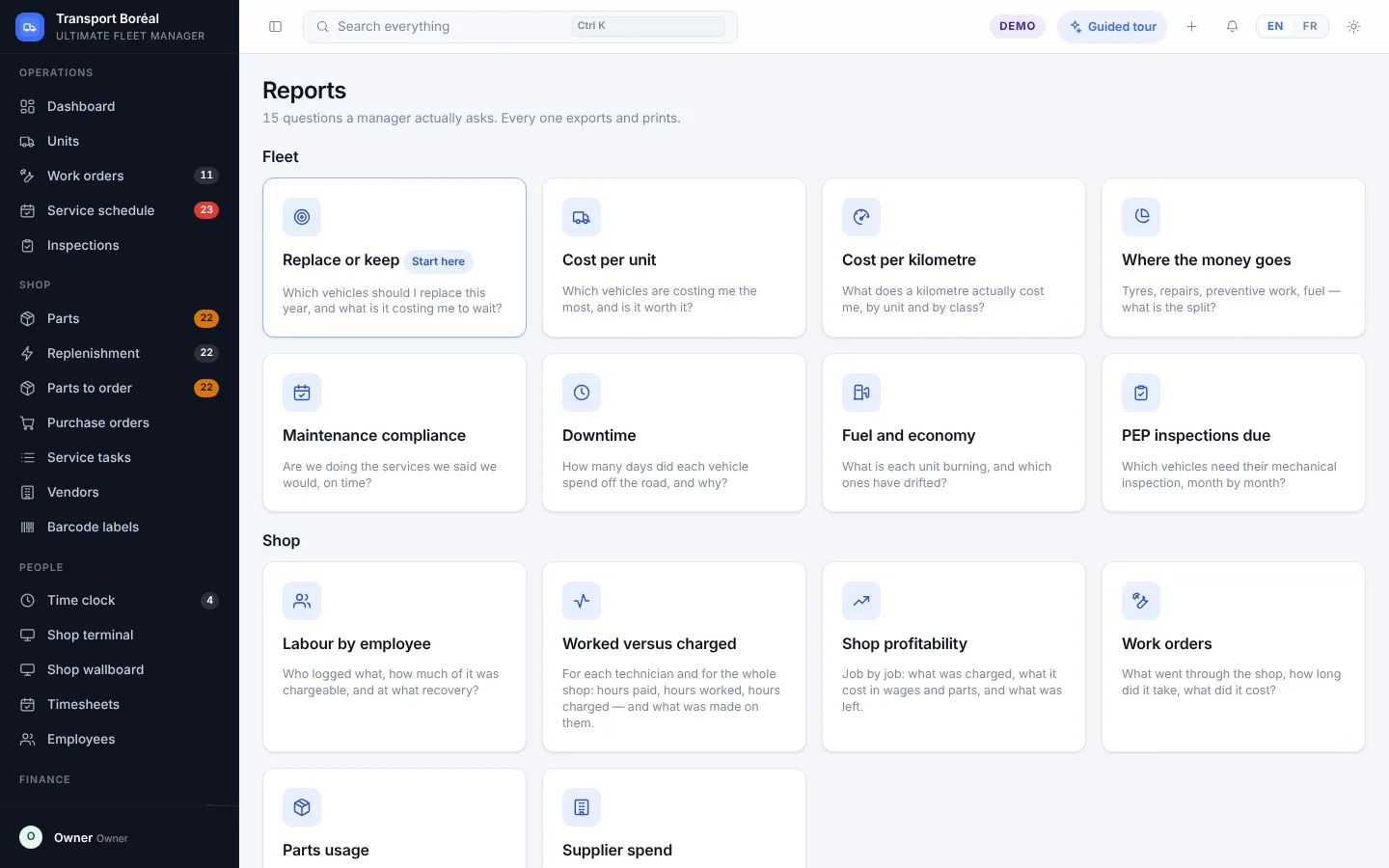Viewport: 1389px width, 868px height.
Task: Click the Supplier spend receipt icon
Action: coord(582,807)
